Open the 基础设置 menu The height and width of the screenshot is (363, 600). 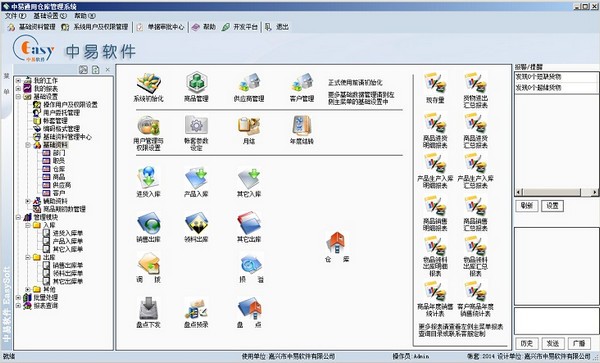pos(50,16)
